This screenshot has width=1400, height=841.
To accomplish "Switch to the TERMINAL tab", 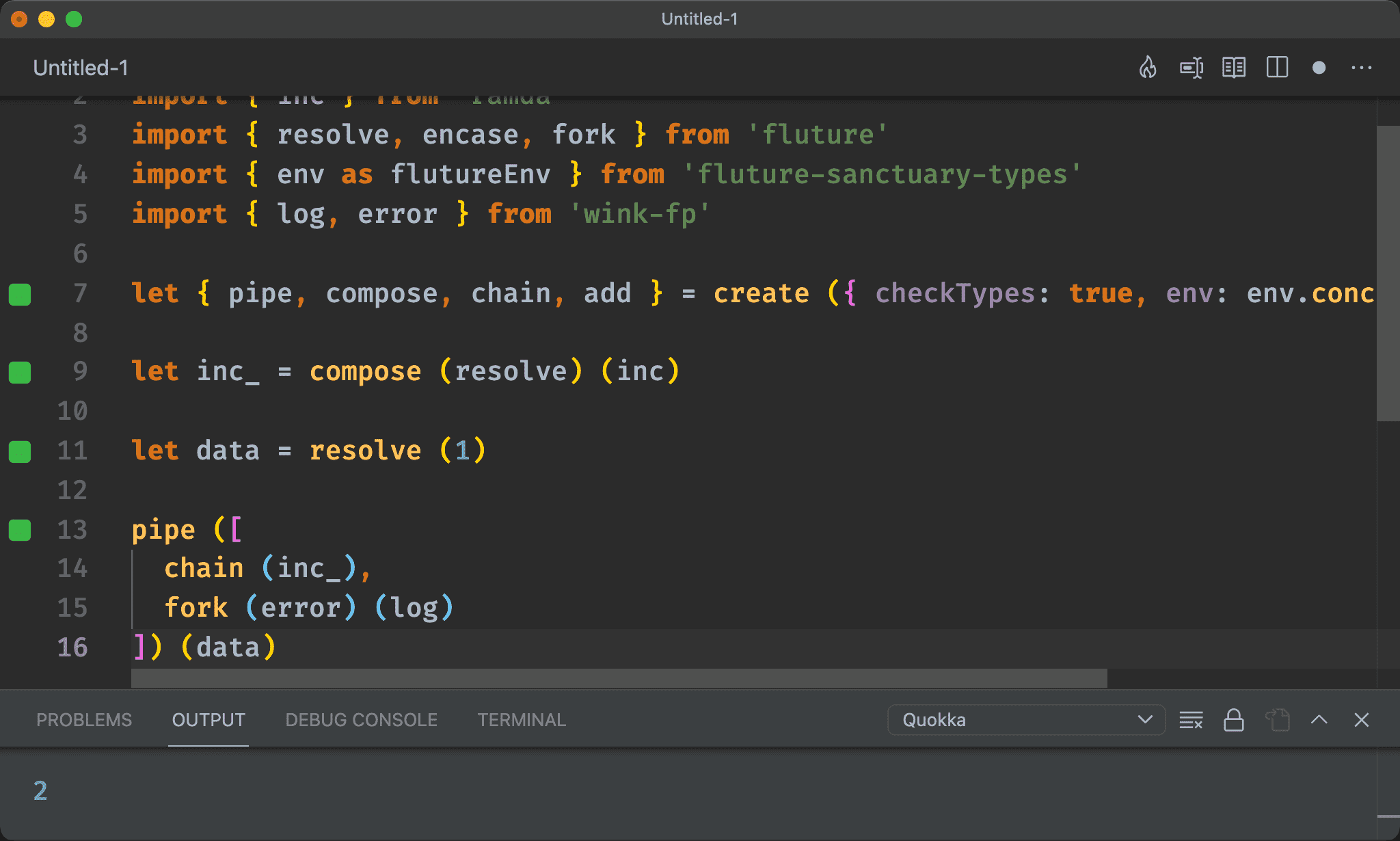I will tap(522, 720).
